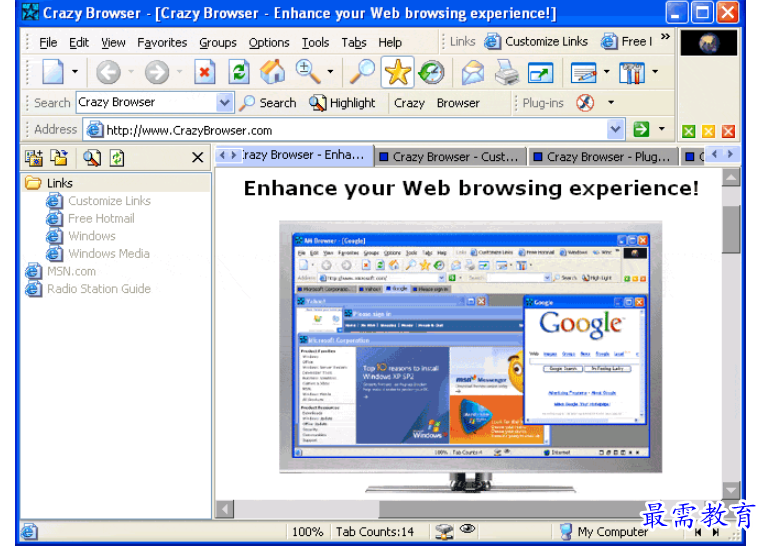Open the History clock icon

431,72
